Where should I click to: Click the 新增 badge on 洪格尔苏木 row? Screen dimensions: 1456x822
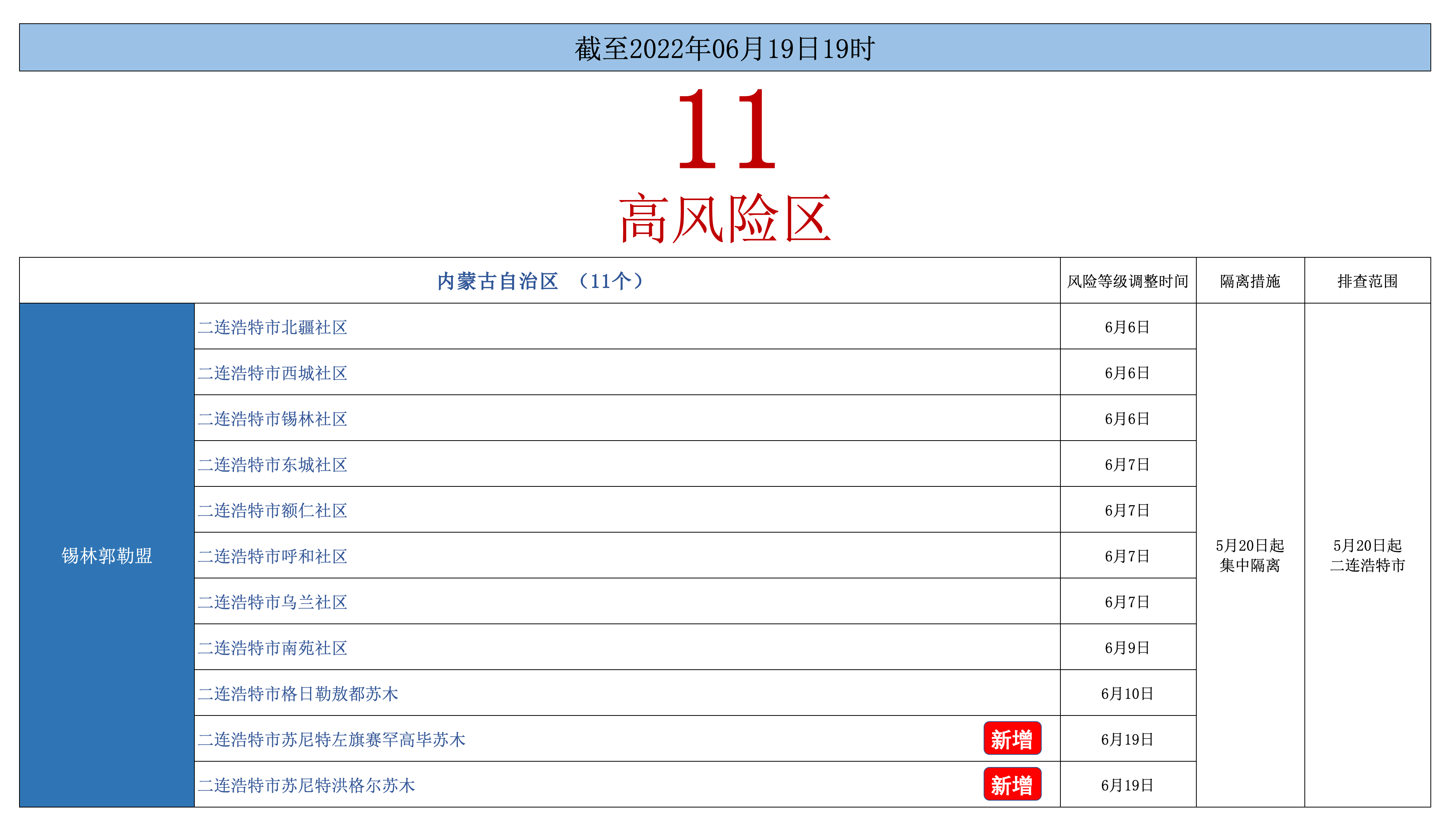pos(1012,784)
